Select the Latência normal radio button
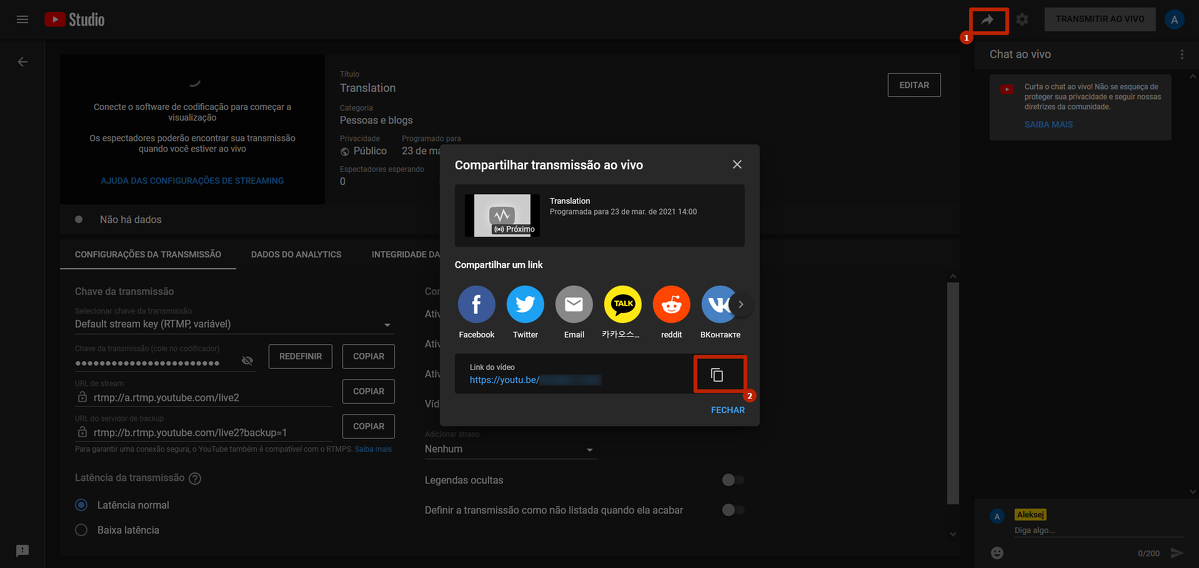1199x568 pixels. tap(82, 505)
